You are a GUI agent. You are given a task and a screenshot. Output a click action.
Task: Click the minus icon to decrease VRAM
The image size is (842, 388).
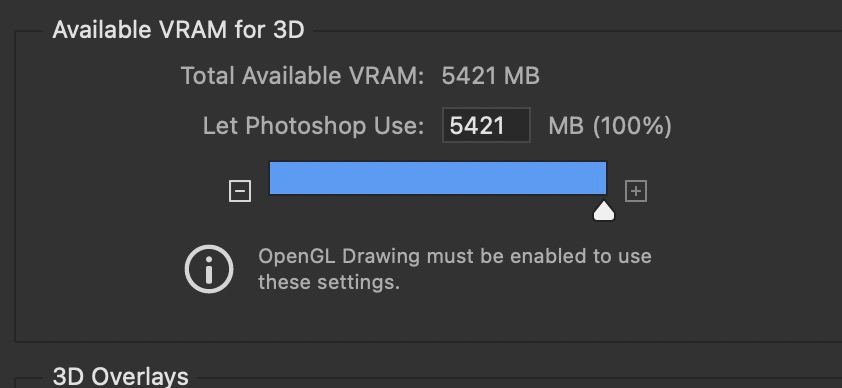click(239, 191)
